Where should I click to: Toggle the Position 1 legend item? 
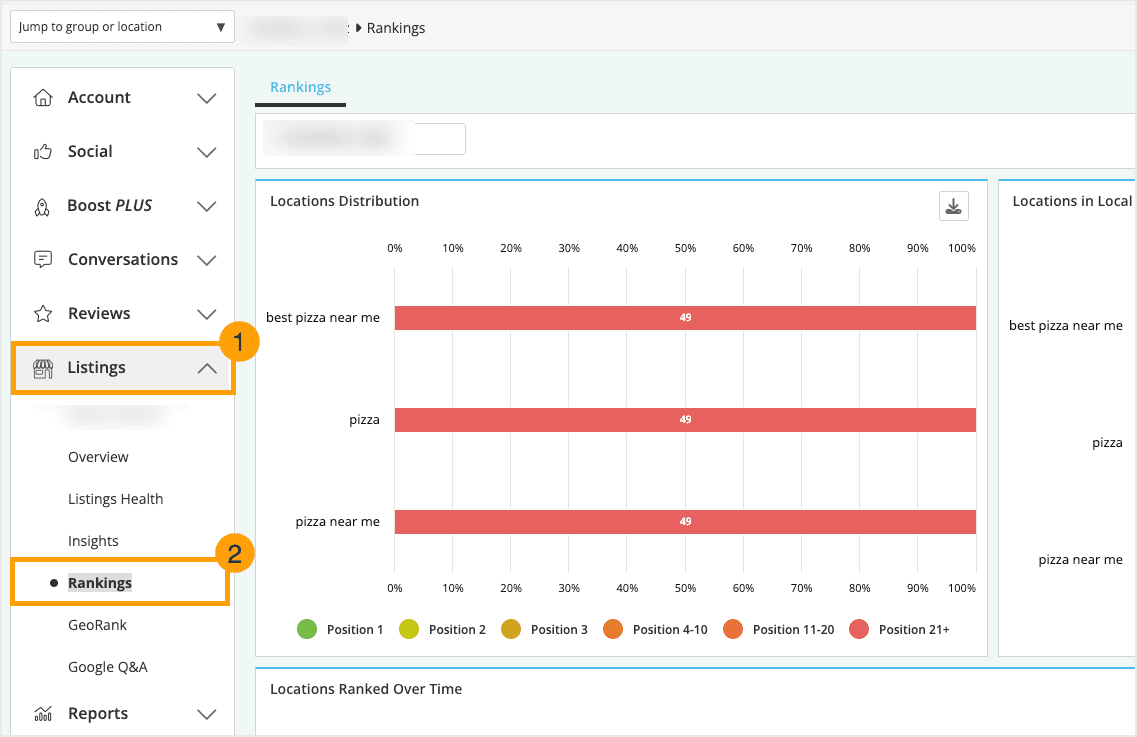coord(340,629)
